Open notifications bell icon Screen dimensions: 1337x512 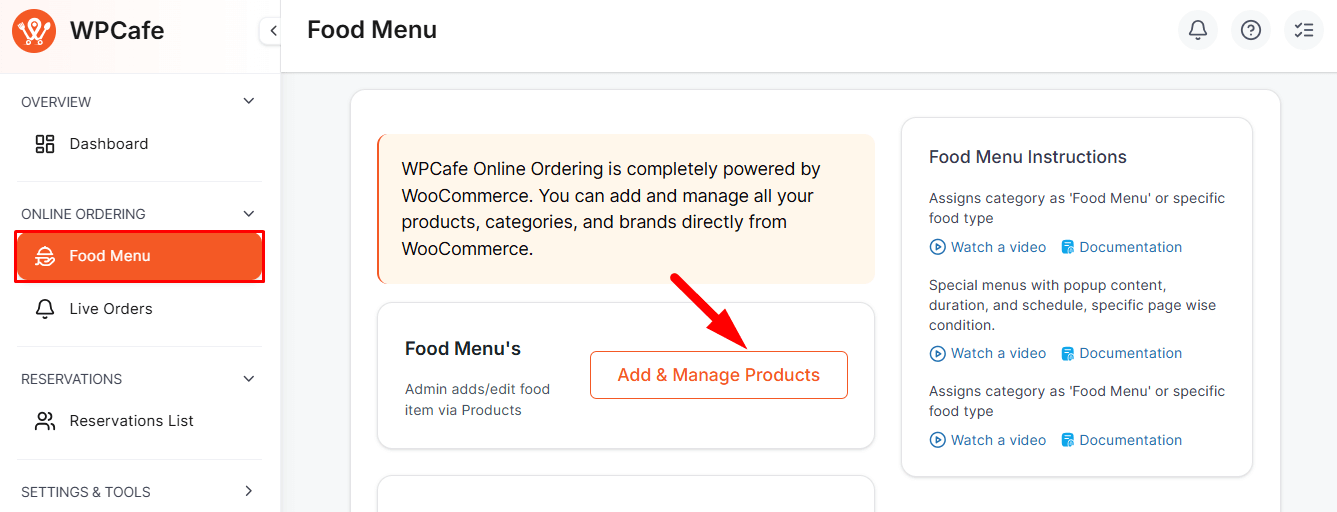coord(1197,30)
